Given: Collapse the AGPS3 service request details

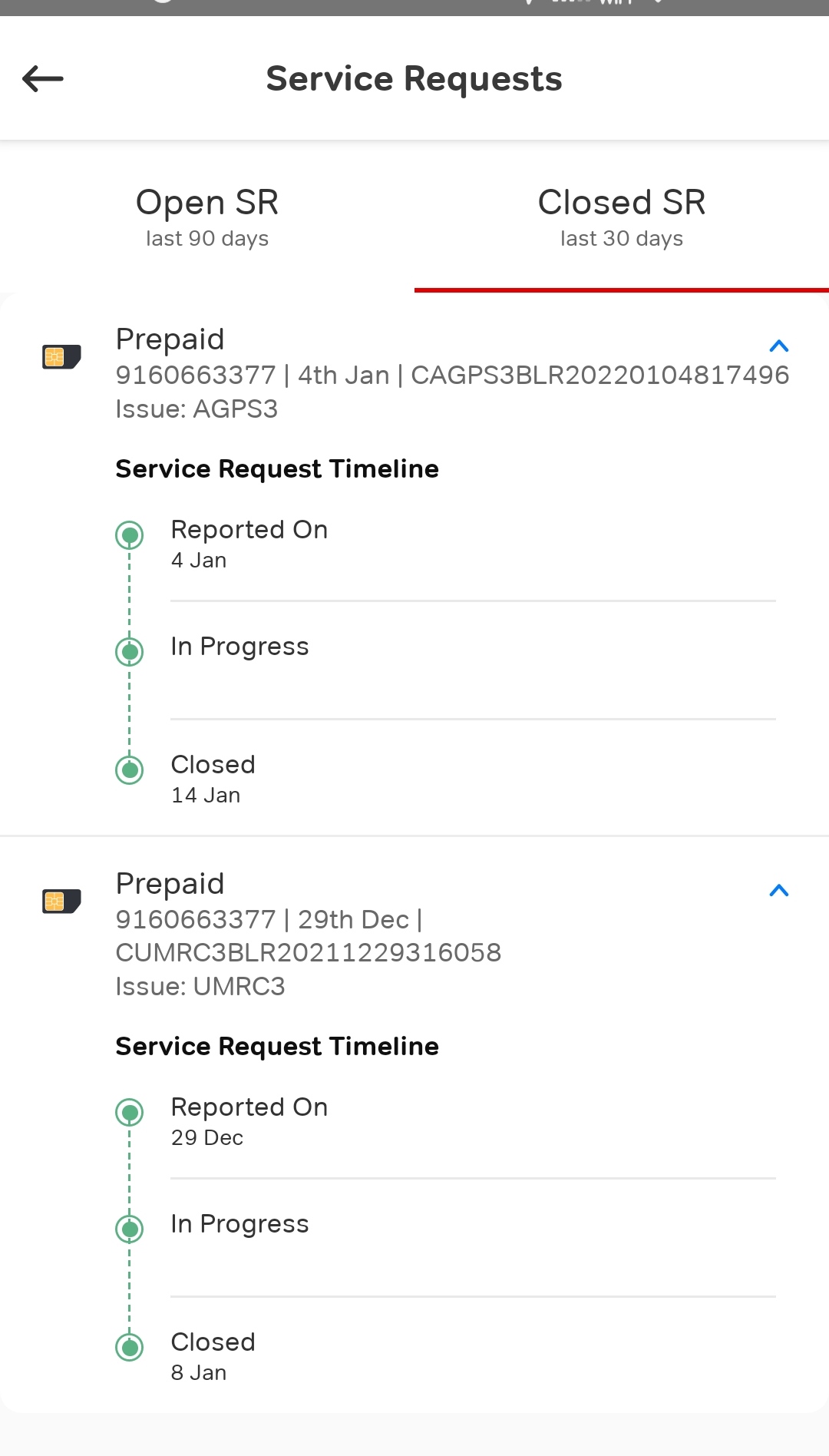Looking at the screenshot, I should (778, 346).
